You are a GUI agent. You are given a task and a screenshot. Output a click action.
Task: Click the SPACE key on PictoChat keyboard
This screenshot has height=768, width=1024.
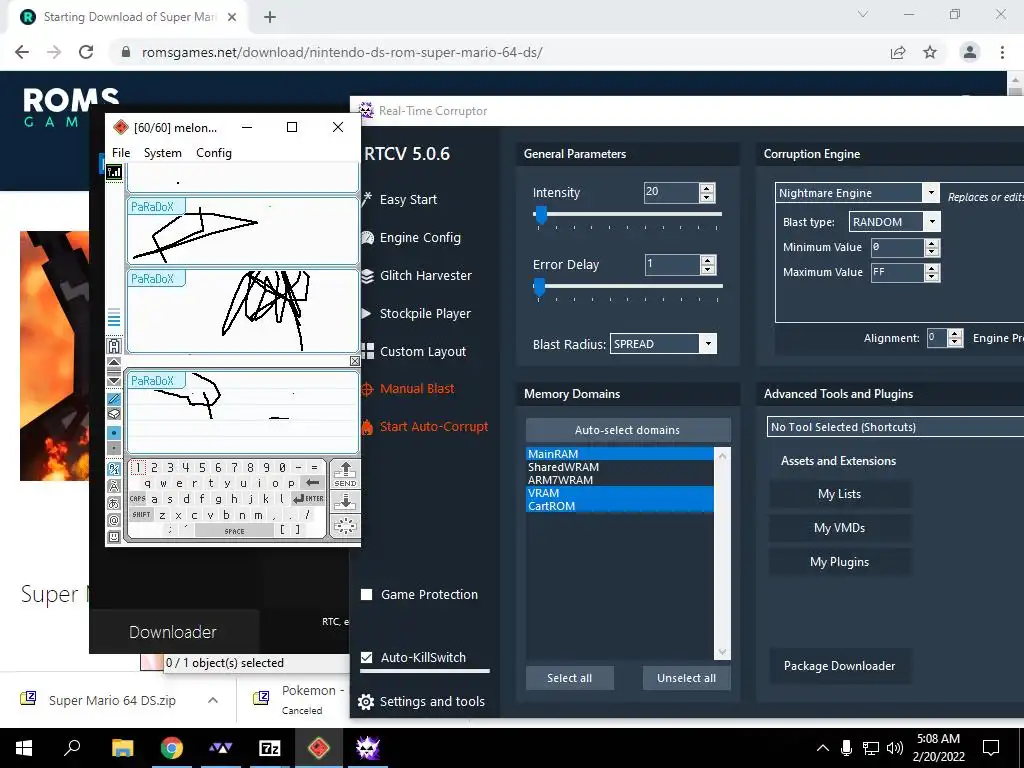coord(234,531)
